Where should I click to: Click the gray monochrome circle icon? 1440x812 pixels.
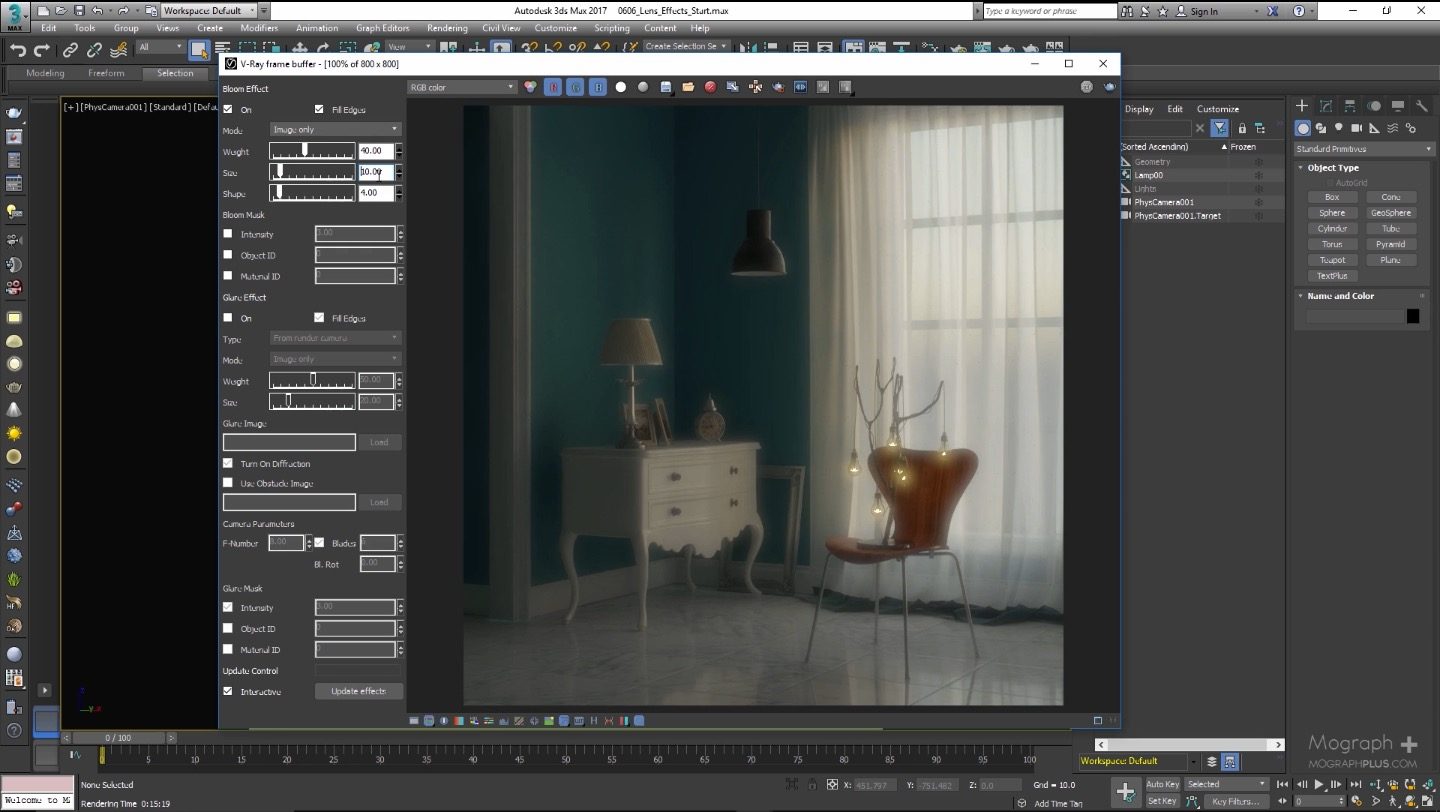click(643, 87)
